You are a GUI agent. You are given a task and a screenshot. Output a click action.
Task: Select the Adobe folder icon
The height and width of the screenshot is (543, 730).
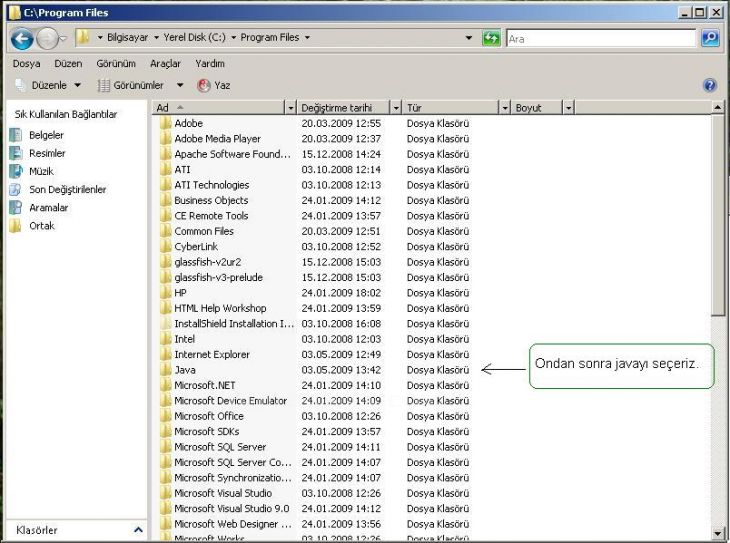click(165, 123)
